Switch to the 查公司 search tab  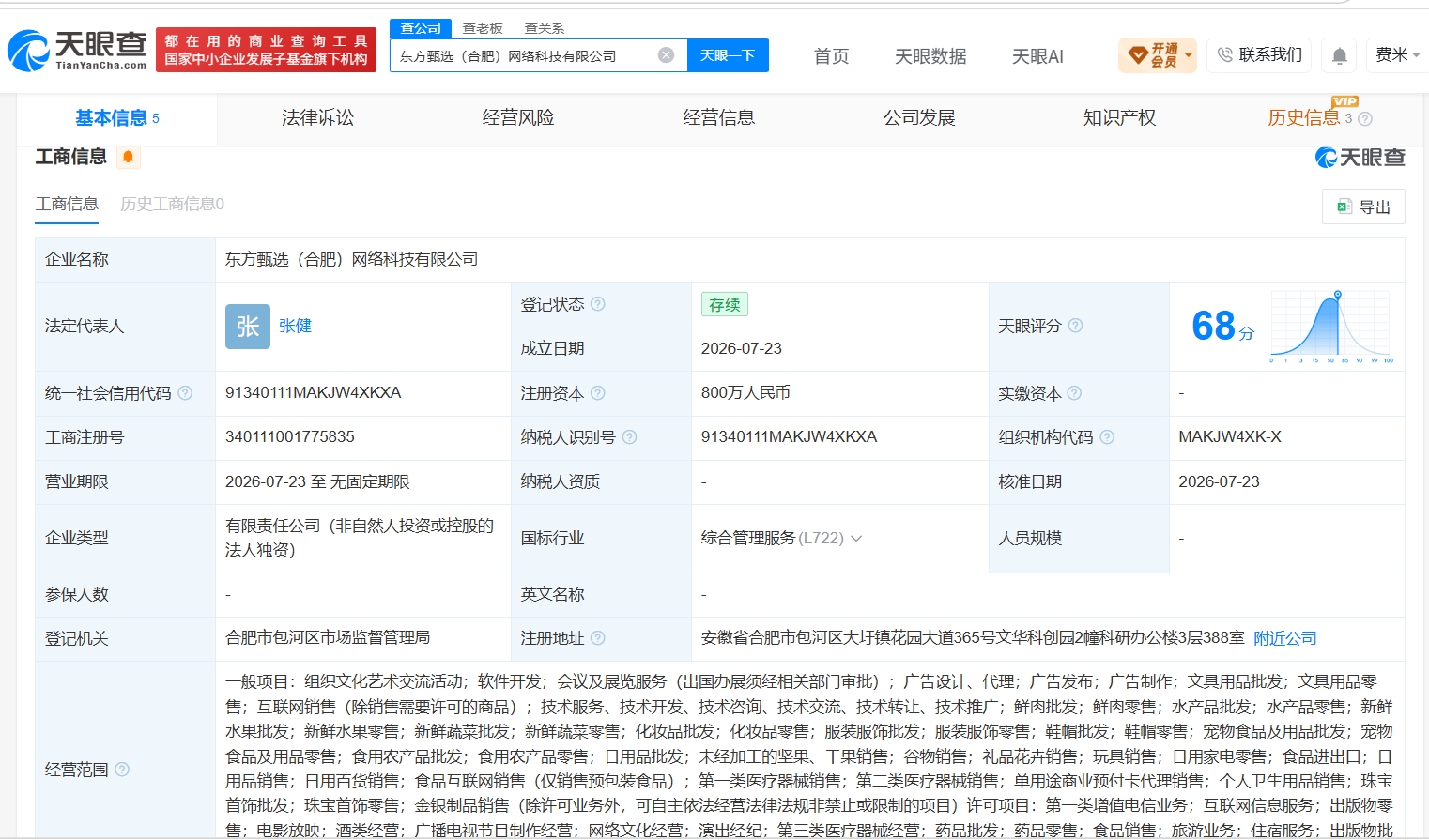(421, 28)
